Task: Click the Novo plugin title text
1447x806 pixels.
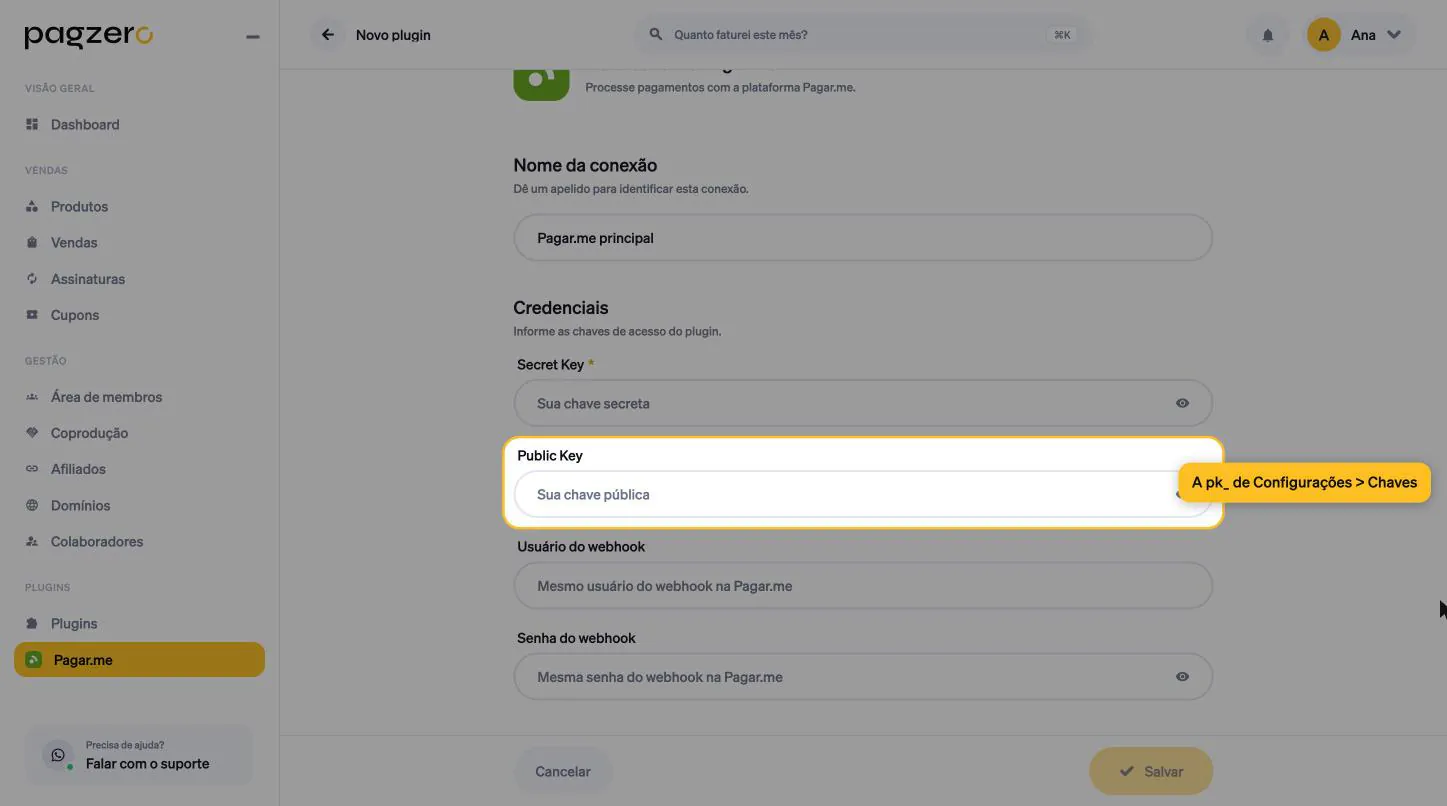Action: coord(393,35)
